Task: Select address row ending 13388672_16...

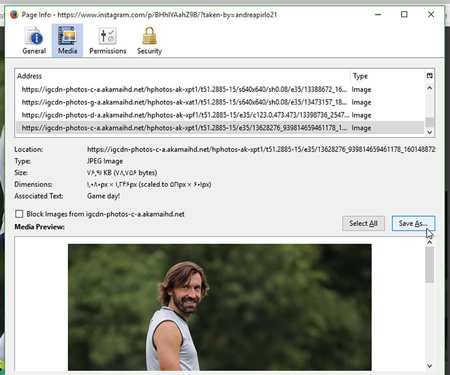Action: [x=220, y=89]
